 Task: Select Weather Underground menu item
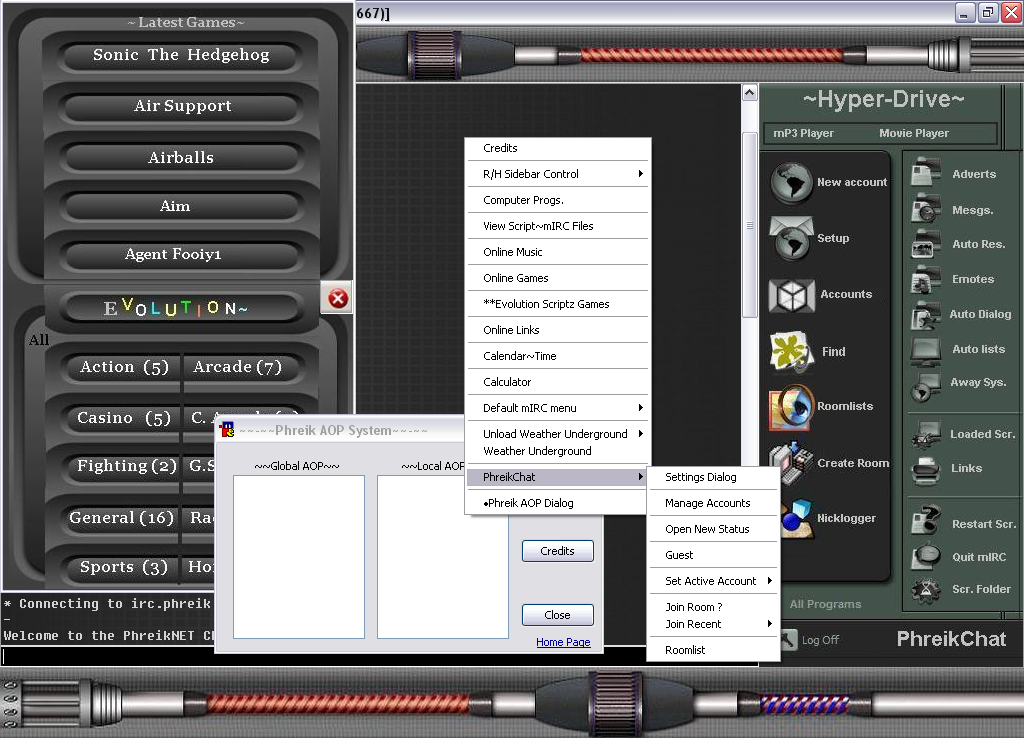click(558, 451)
